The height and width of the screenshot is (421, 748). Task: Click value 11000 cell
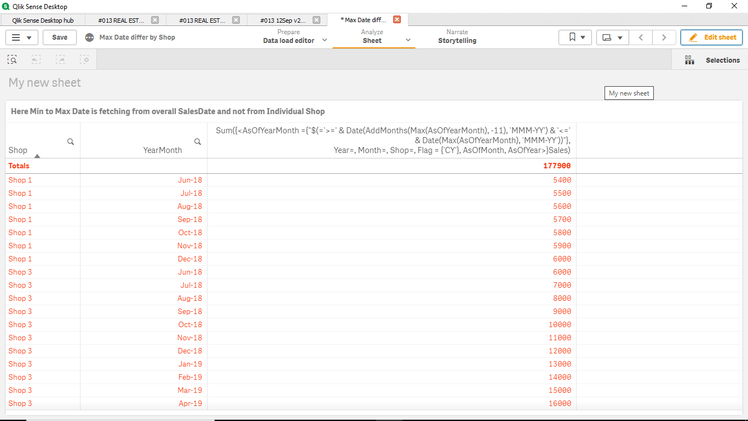560,338
